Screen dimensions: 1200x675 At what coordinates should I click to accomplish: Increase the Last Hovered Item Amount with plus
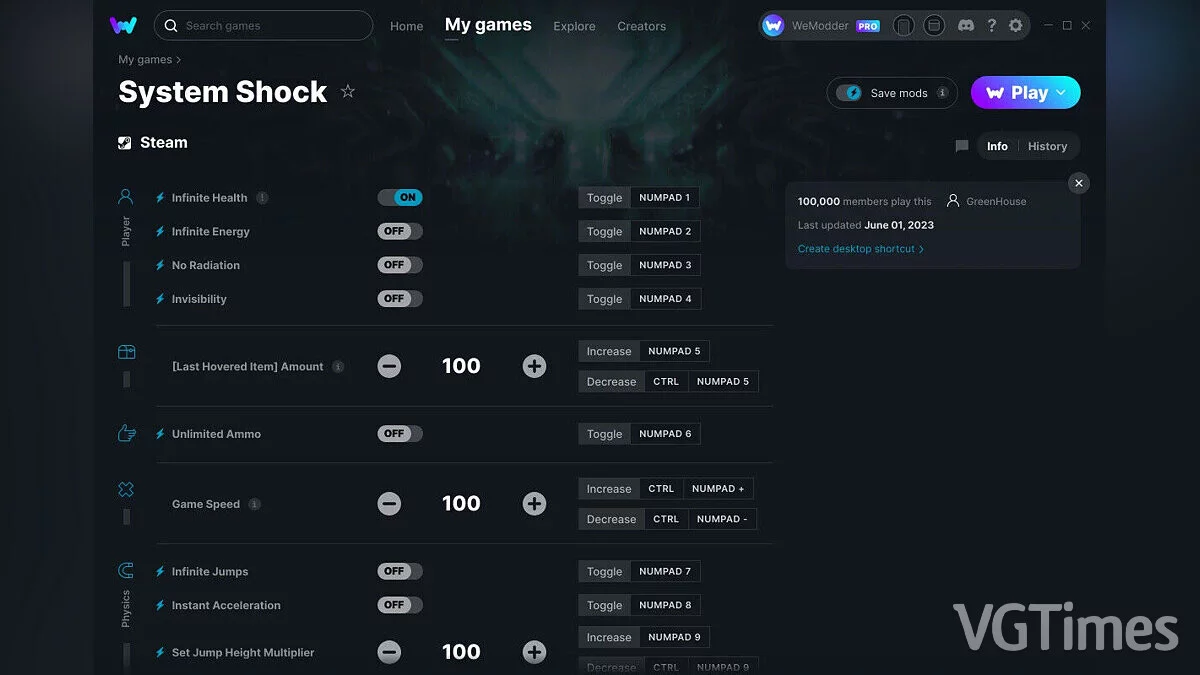click(x=534, y=366)
